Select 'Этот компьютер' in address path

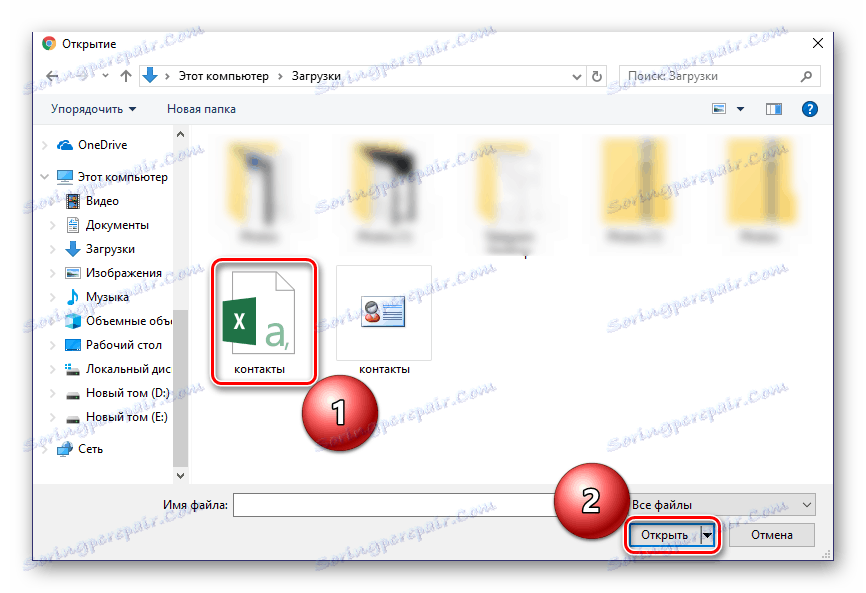223,76
